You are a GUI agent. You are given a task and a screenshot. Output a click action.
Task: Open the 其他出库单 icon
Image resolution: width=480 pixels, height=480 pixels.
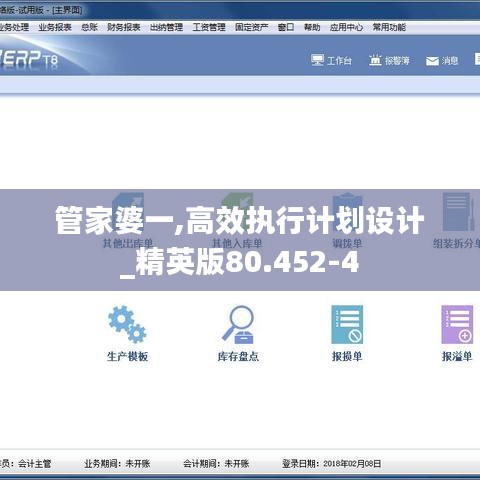pyautogui.click(x=128, y=212)
